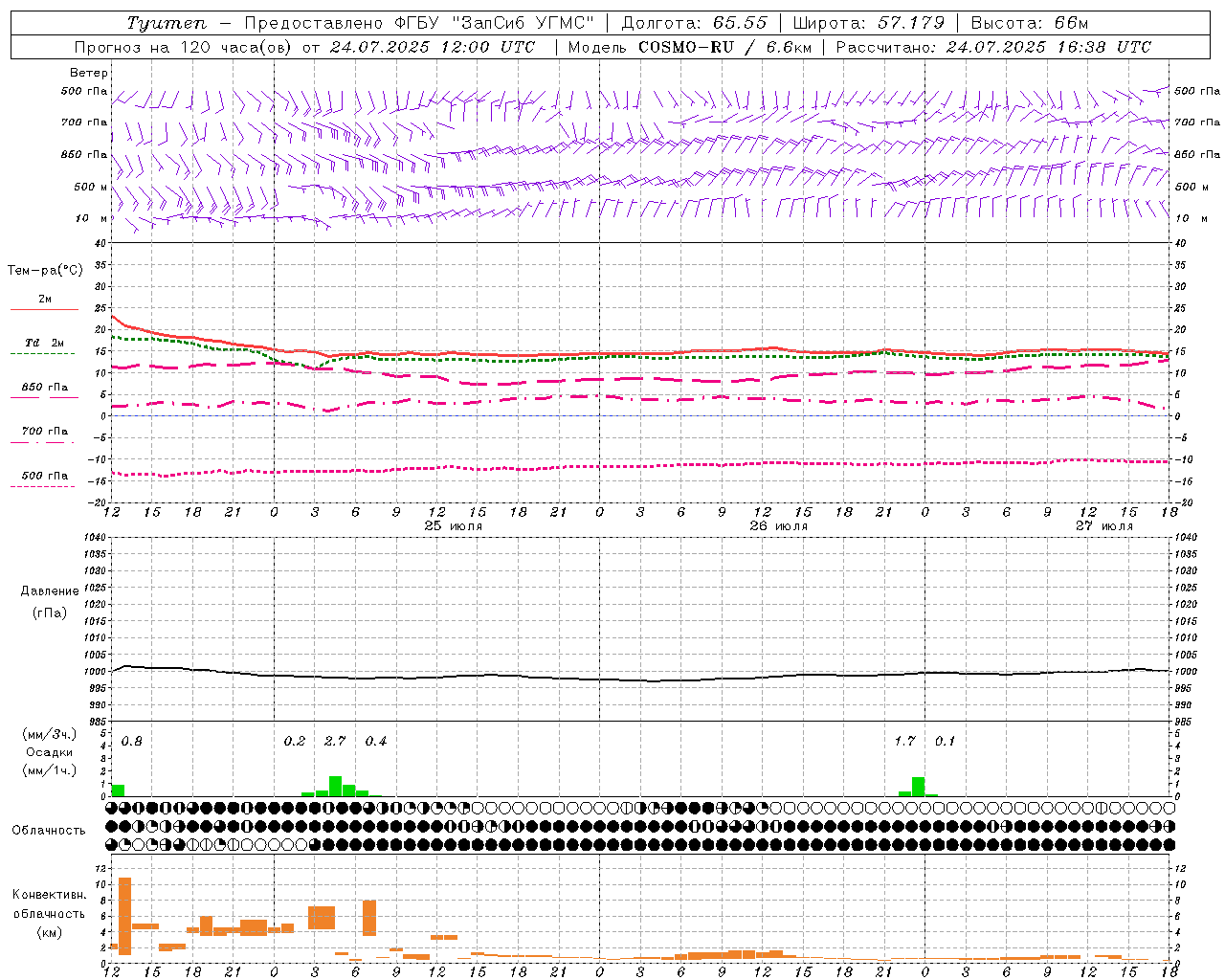Click the "Давление" pressure panel label
Viewport: 1225px width, 980px height.
[49, 591]
